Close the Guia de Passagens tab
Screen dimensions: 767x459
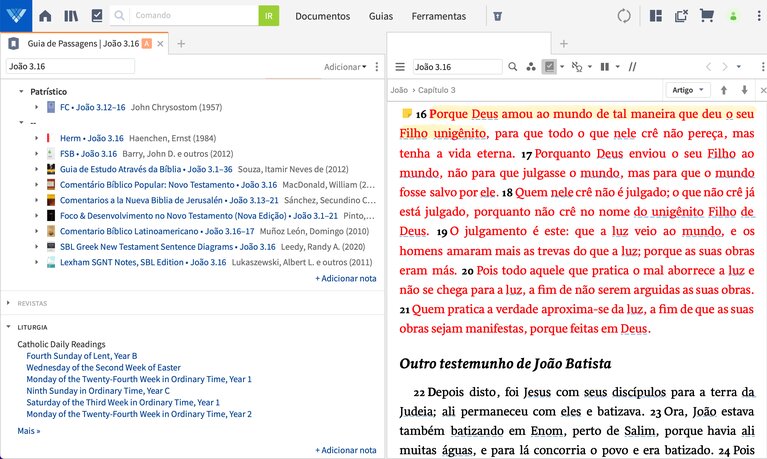click(160, 44)
